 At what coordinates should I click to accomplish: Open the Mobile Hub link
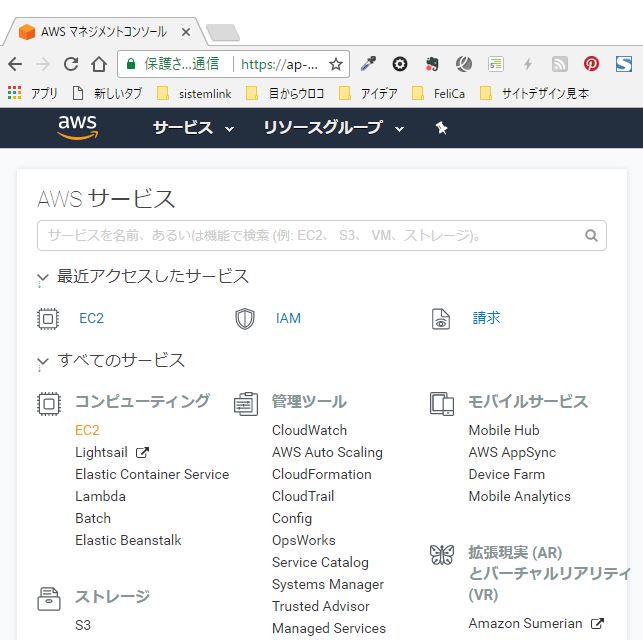504,430
